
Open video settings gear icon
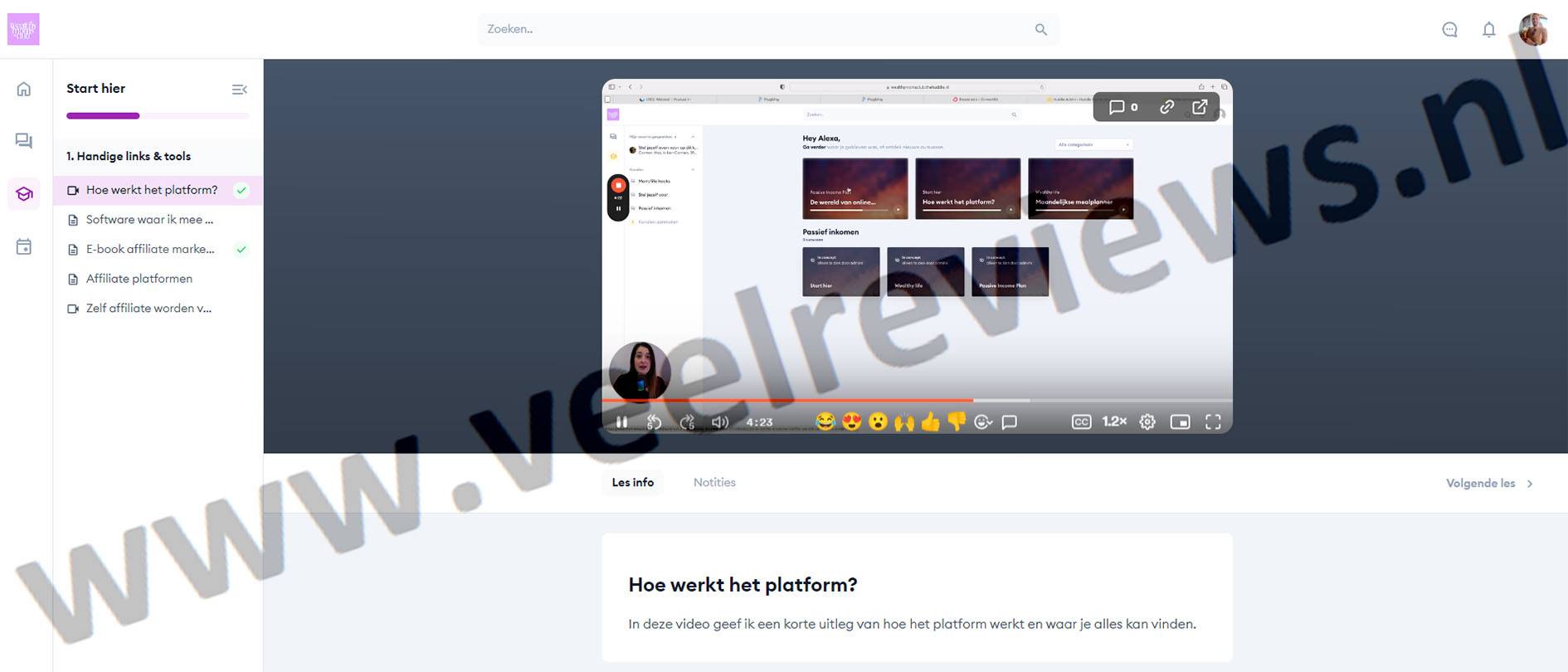(x=1147, y=421)
